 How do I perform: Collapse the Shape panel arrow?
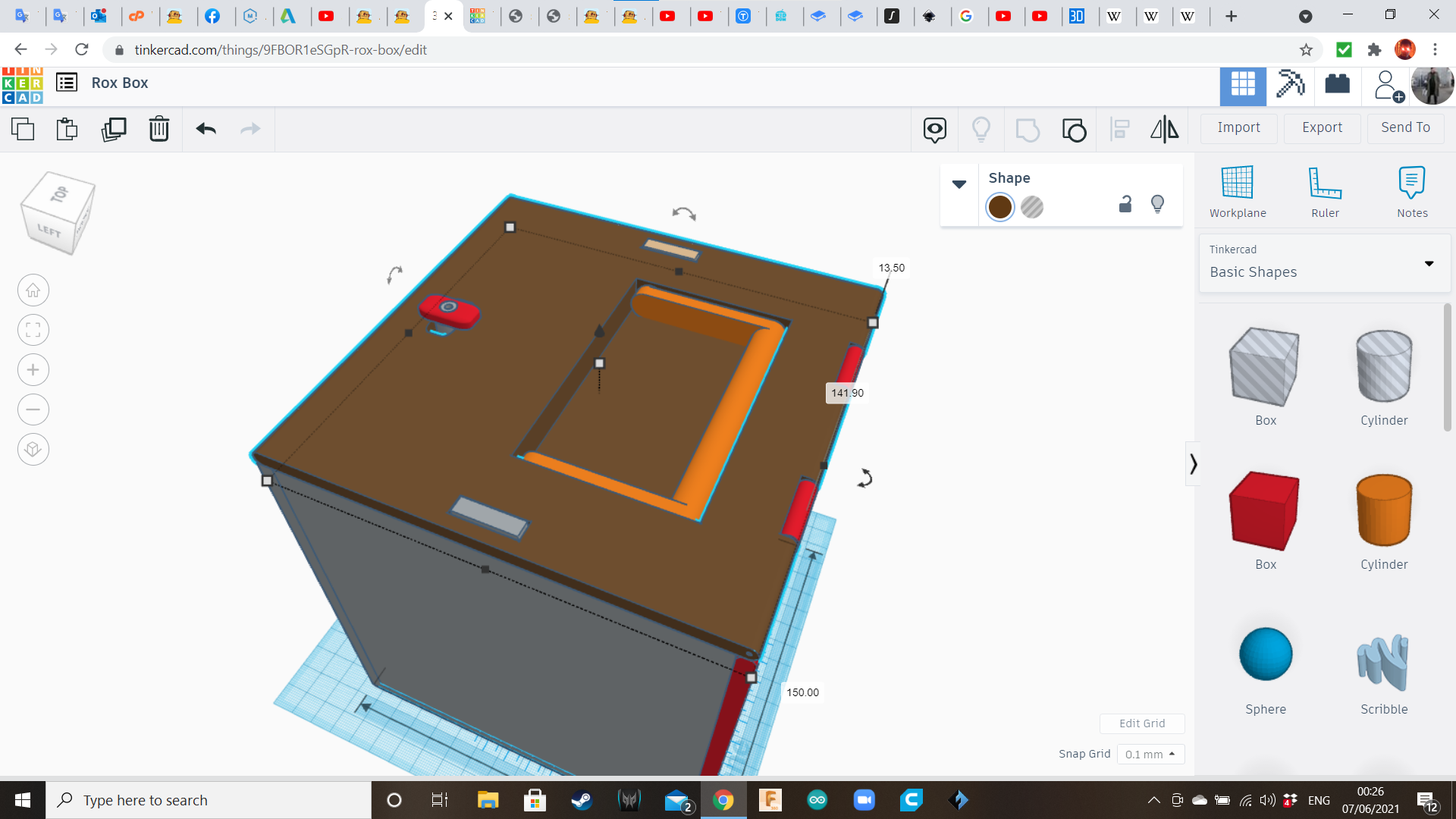click(959, 184)
